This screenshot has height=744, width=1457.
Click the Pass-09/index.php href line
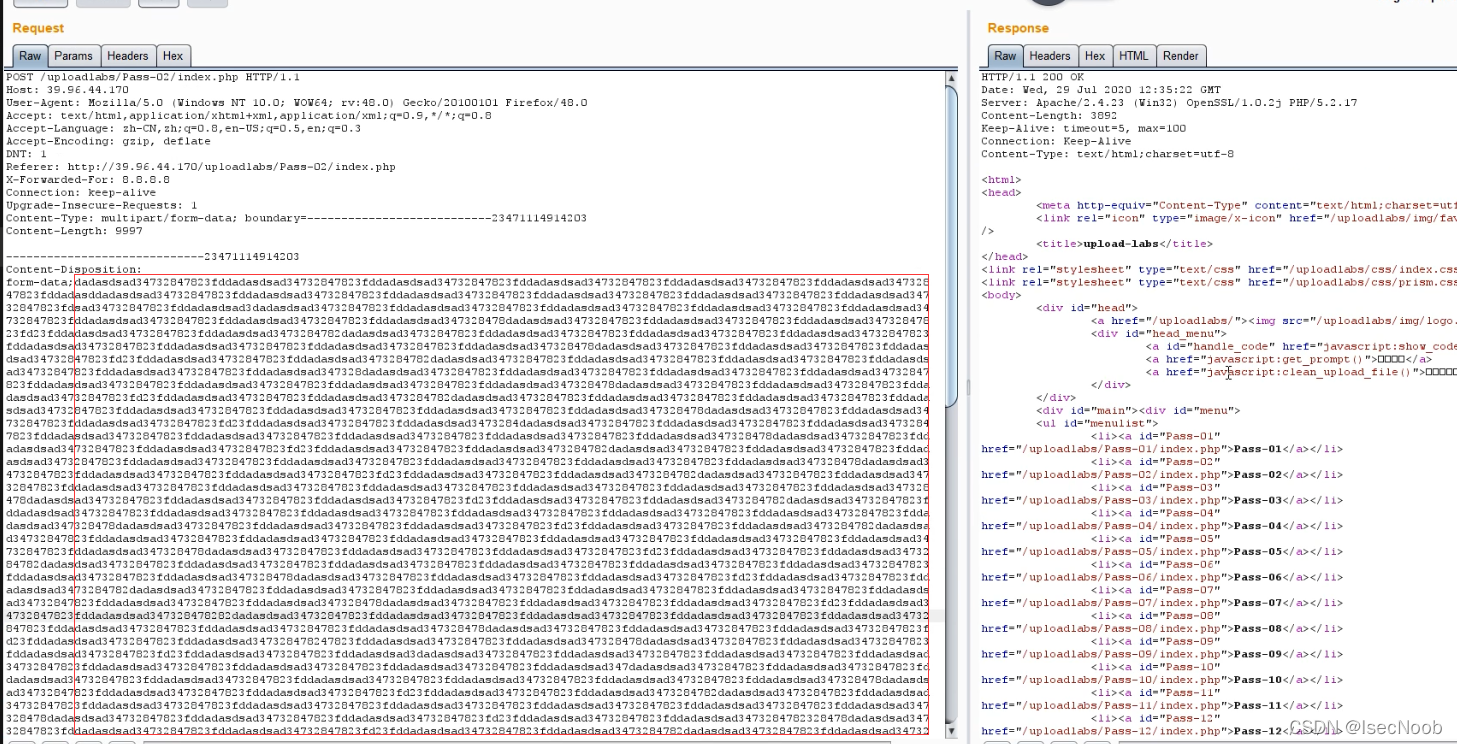click(1160, 654)
